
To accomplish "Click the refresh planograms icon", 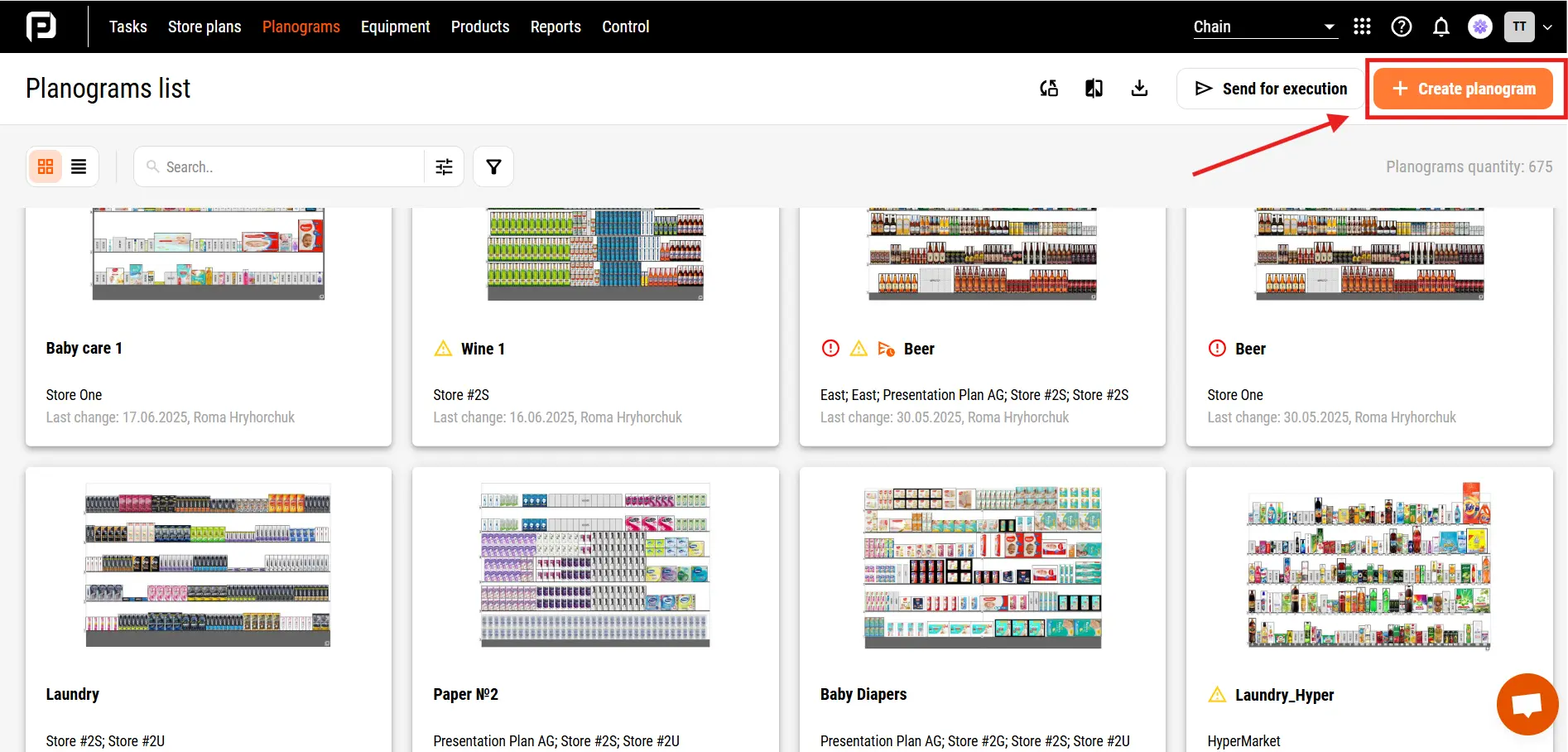I will point(1049,88).
